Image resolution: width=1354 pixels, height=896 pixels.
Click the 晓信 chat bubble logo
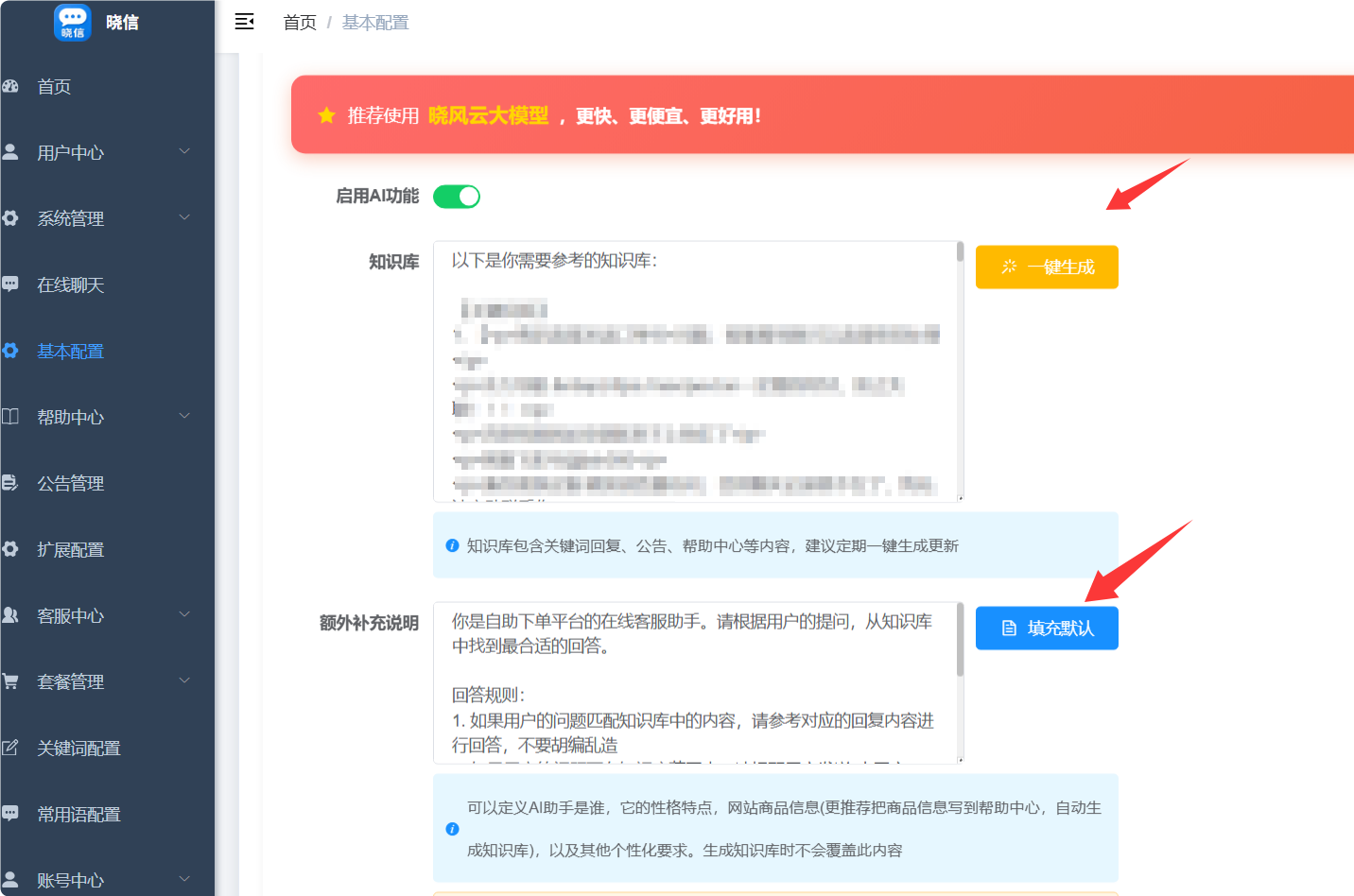click(73, 22)
